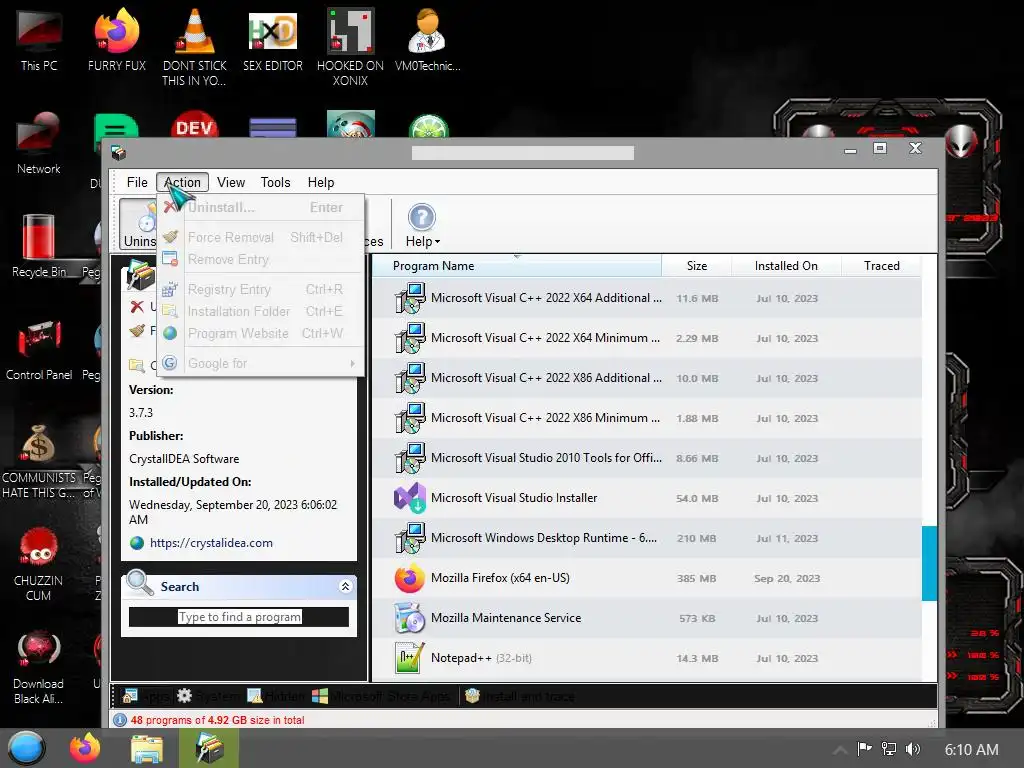Click the Uninstall Tool title bar icon
The image size is (1024, 768).
coord(118,153)
